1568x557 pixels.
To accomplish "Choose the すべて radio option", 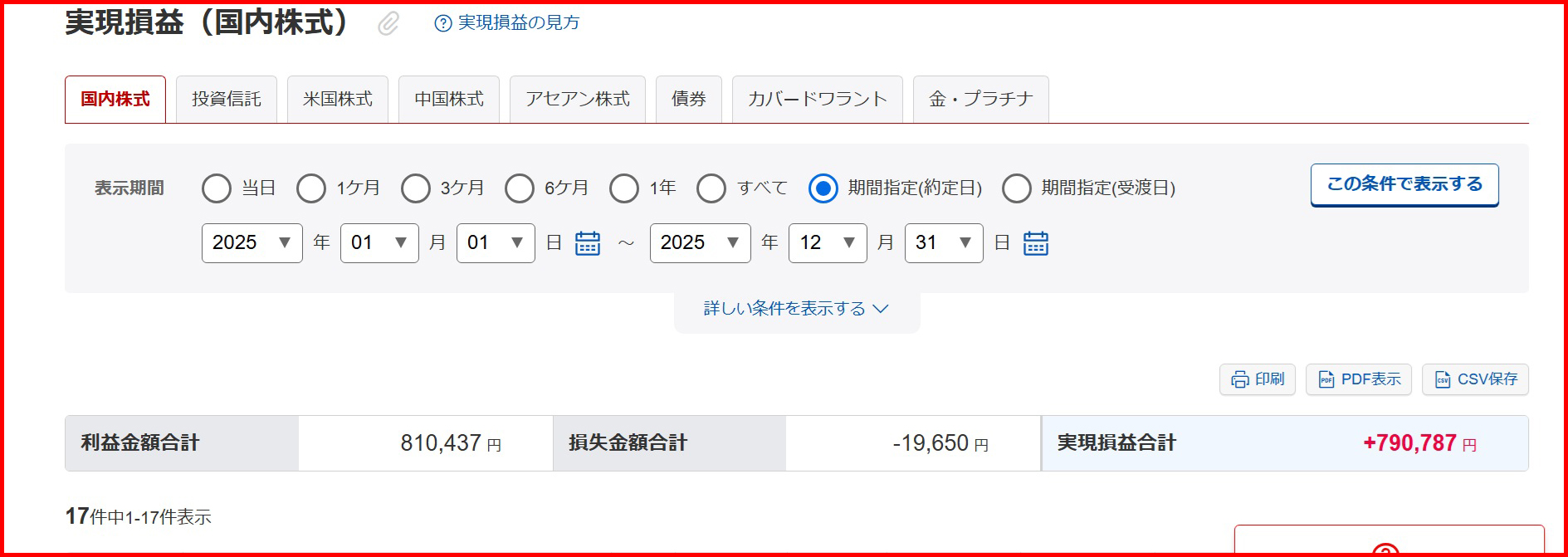I will (x=711, y=188).
